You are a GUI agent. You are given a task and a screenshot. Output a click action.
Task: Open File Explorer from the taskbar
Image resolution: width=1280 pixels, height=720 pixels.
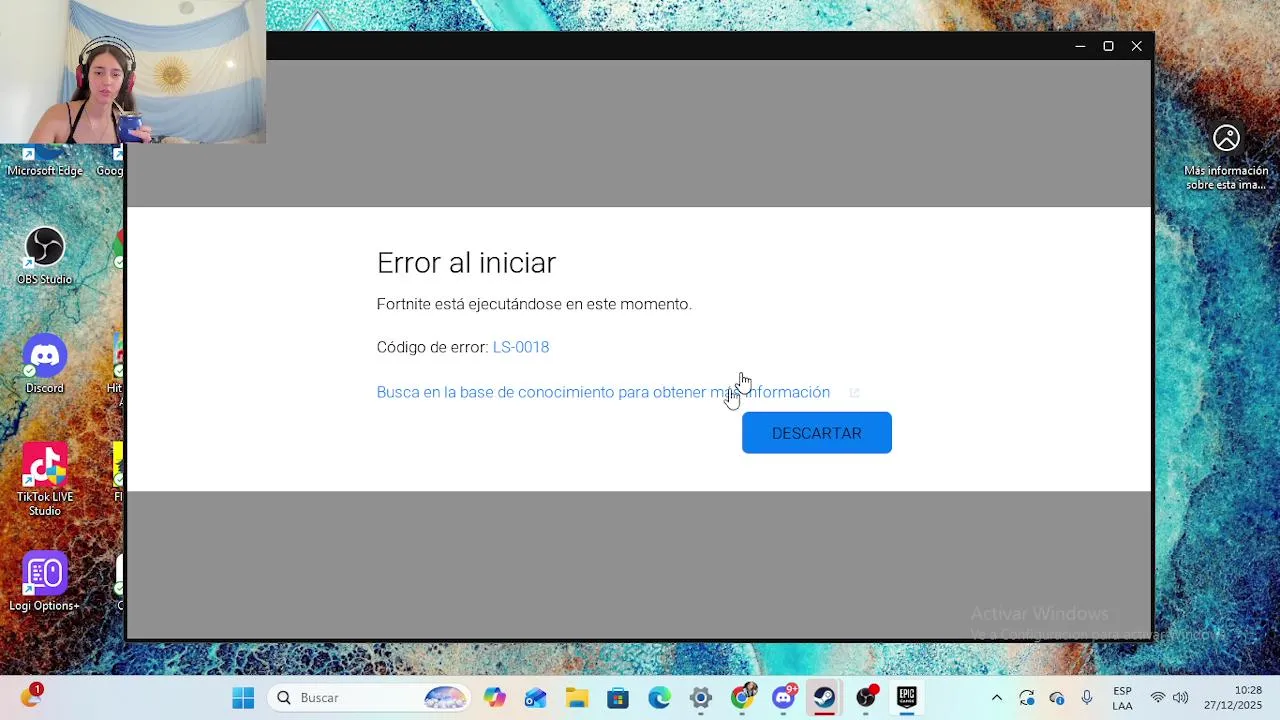pyautogui.click(x=576, y=698)
